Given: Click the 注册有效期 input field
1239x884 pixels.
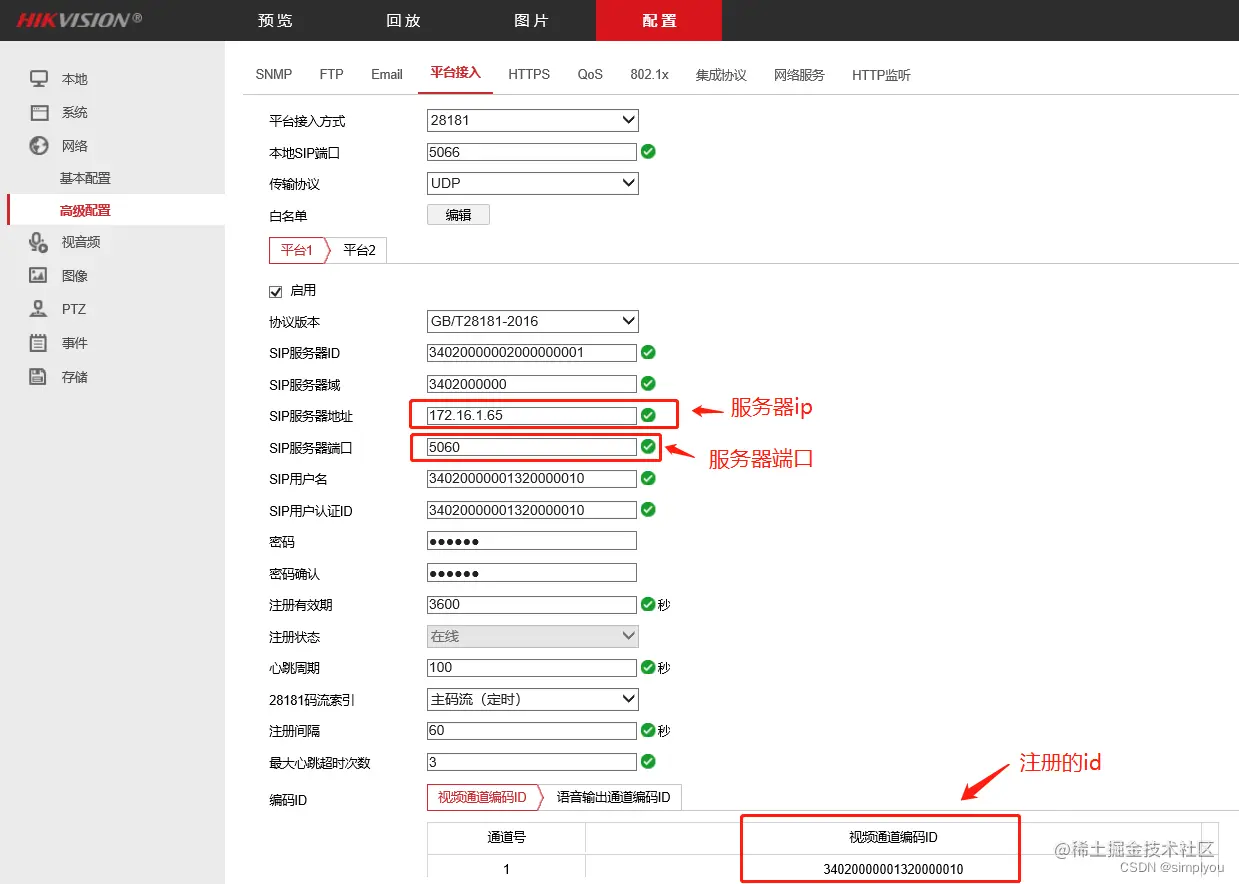Looking at the screenshot, I should [x=532, y=605].
